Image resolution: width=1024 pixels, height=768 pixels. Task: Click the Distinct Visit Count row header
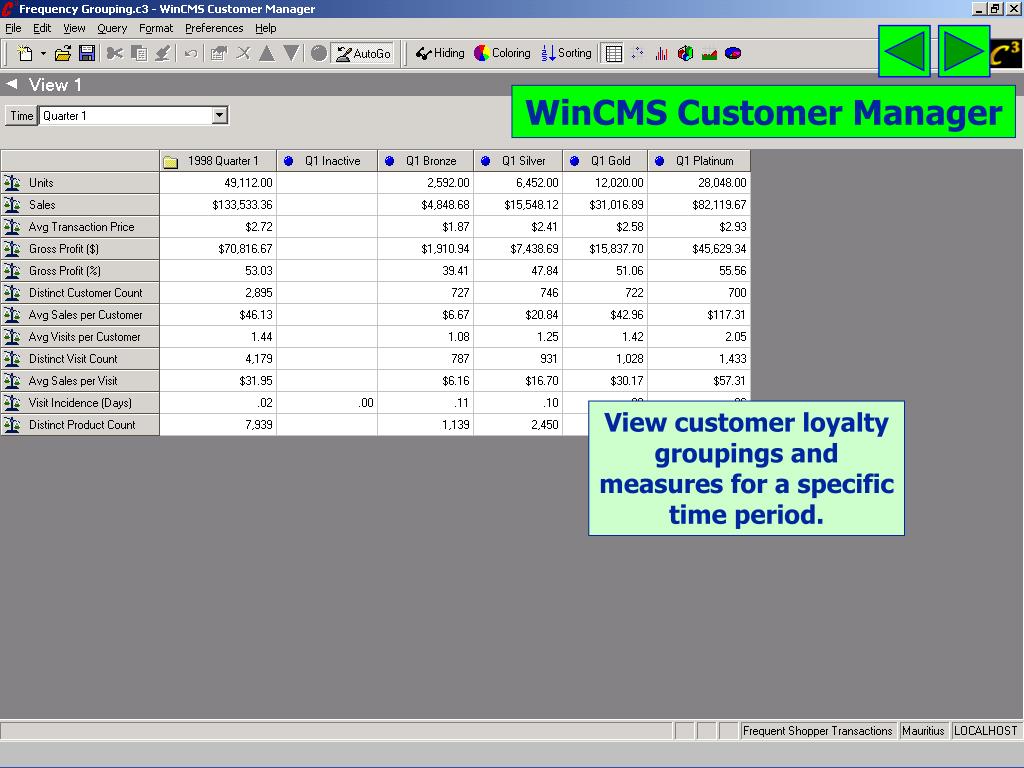(80, 359)
